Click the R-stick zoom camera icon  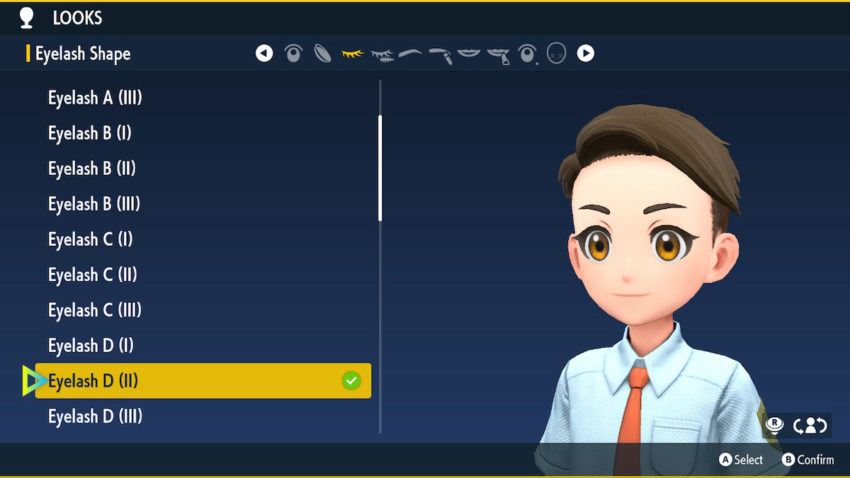tap(775, 425)
